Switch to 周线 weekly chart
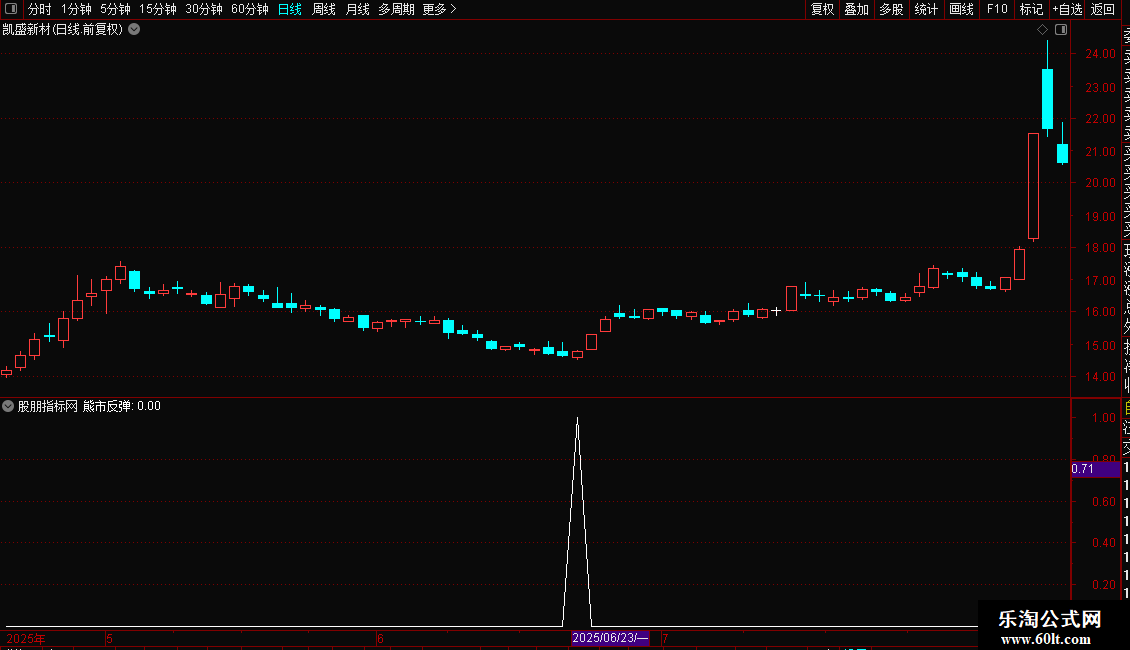Image resolution: width=1130 pixels, height=650 pixels. click(324, 9)
